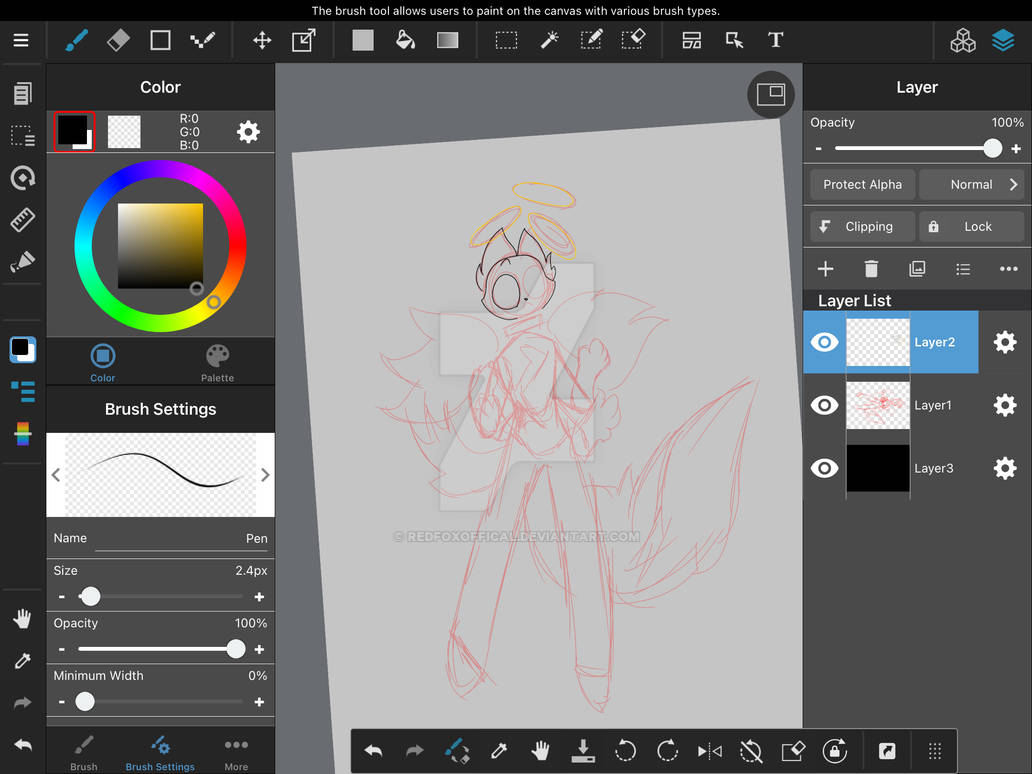Open the rainbow color sidebar icon
The width and height of the screenshot is (1032, 774).
point(22,434)
